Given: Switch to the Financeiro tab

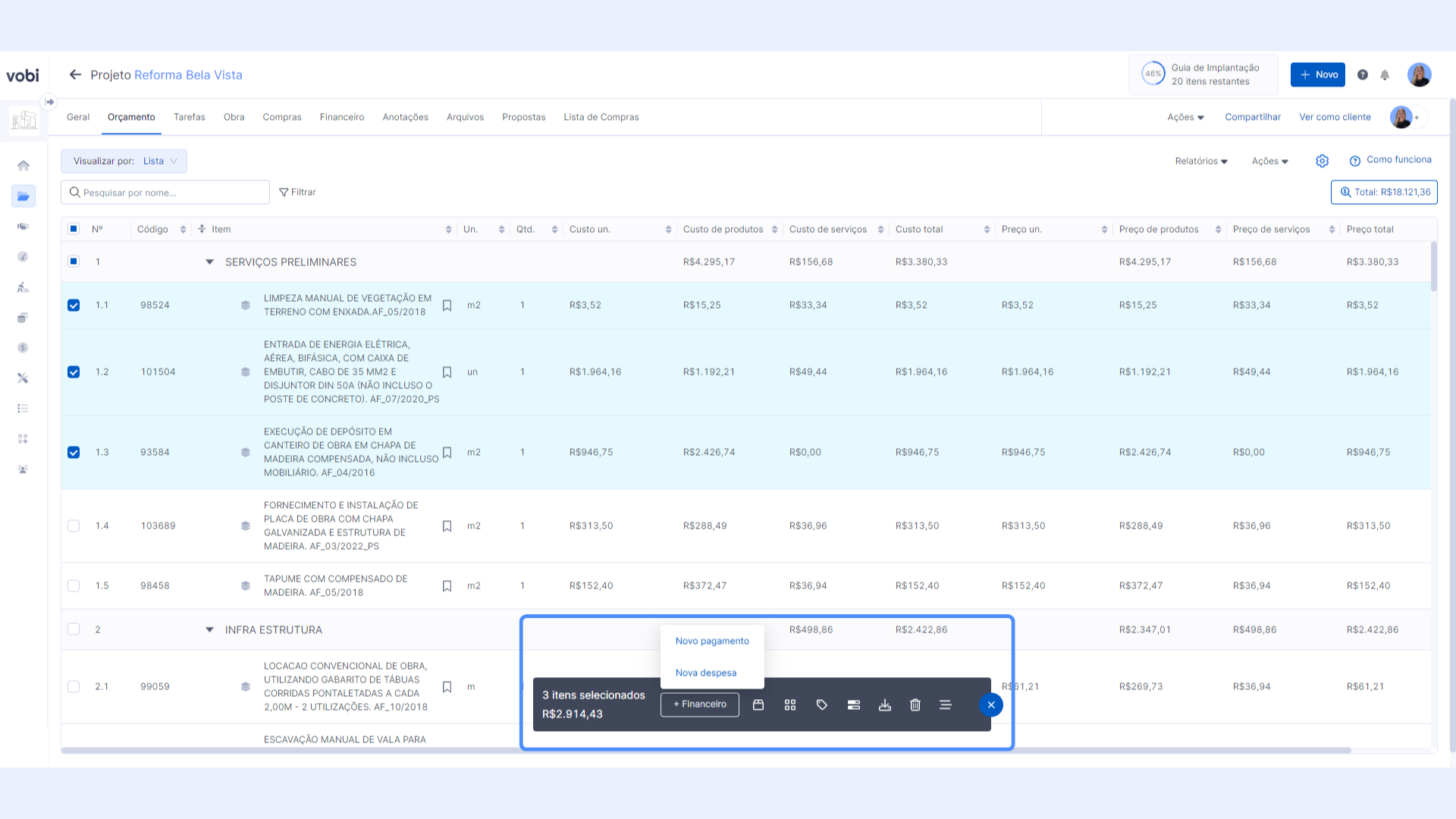Looking at the screenshot, I should (x=341, y=118).
